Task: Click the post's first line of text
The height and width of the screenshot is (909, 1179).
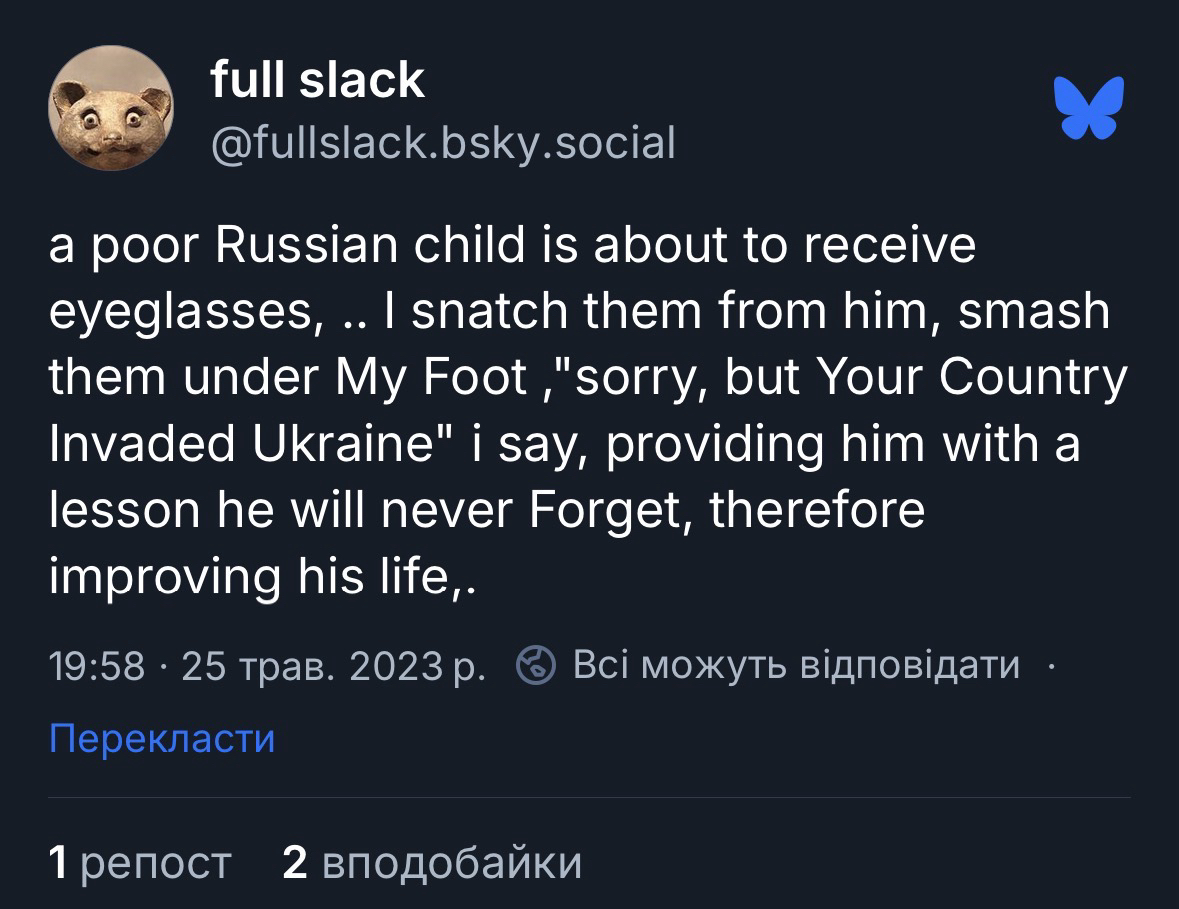Action: pos(511,246)
